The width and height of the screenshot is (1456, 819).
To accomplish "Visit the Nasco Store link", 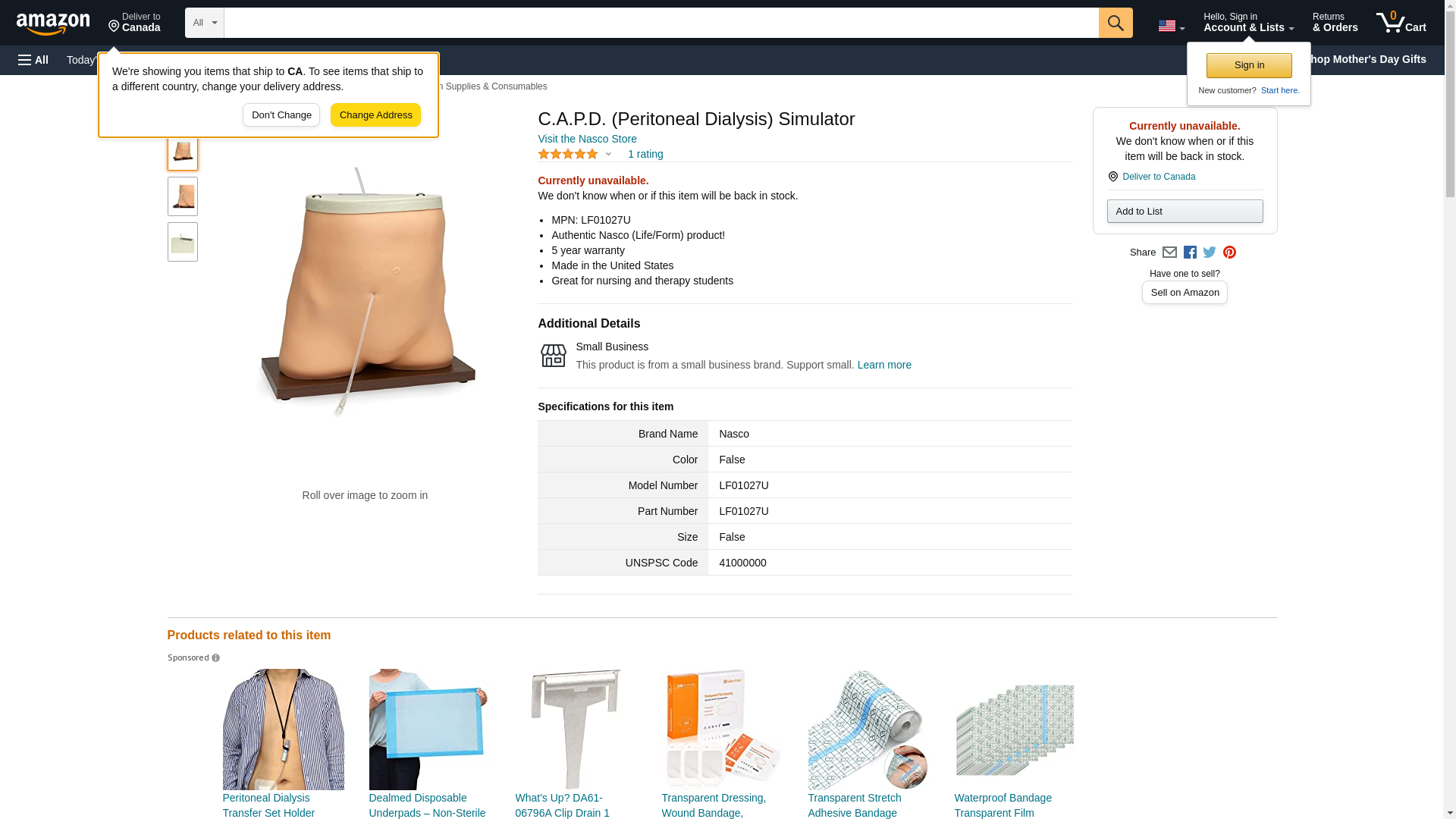I will (587, 139).
